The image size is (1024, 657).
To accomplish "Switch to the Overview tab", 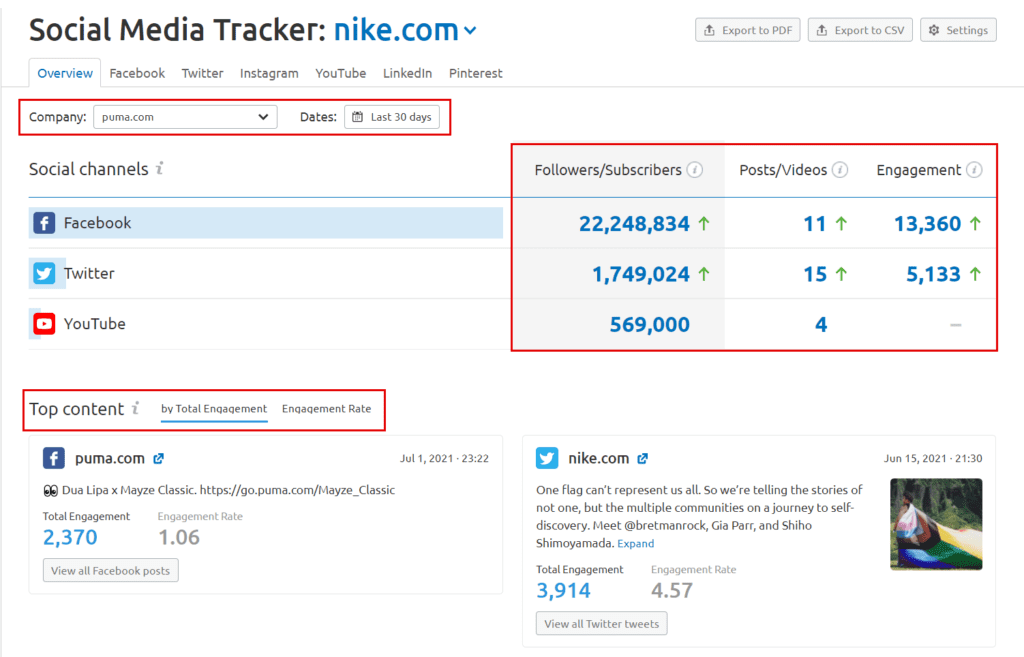I will coord(65,73).
